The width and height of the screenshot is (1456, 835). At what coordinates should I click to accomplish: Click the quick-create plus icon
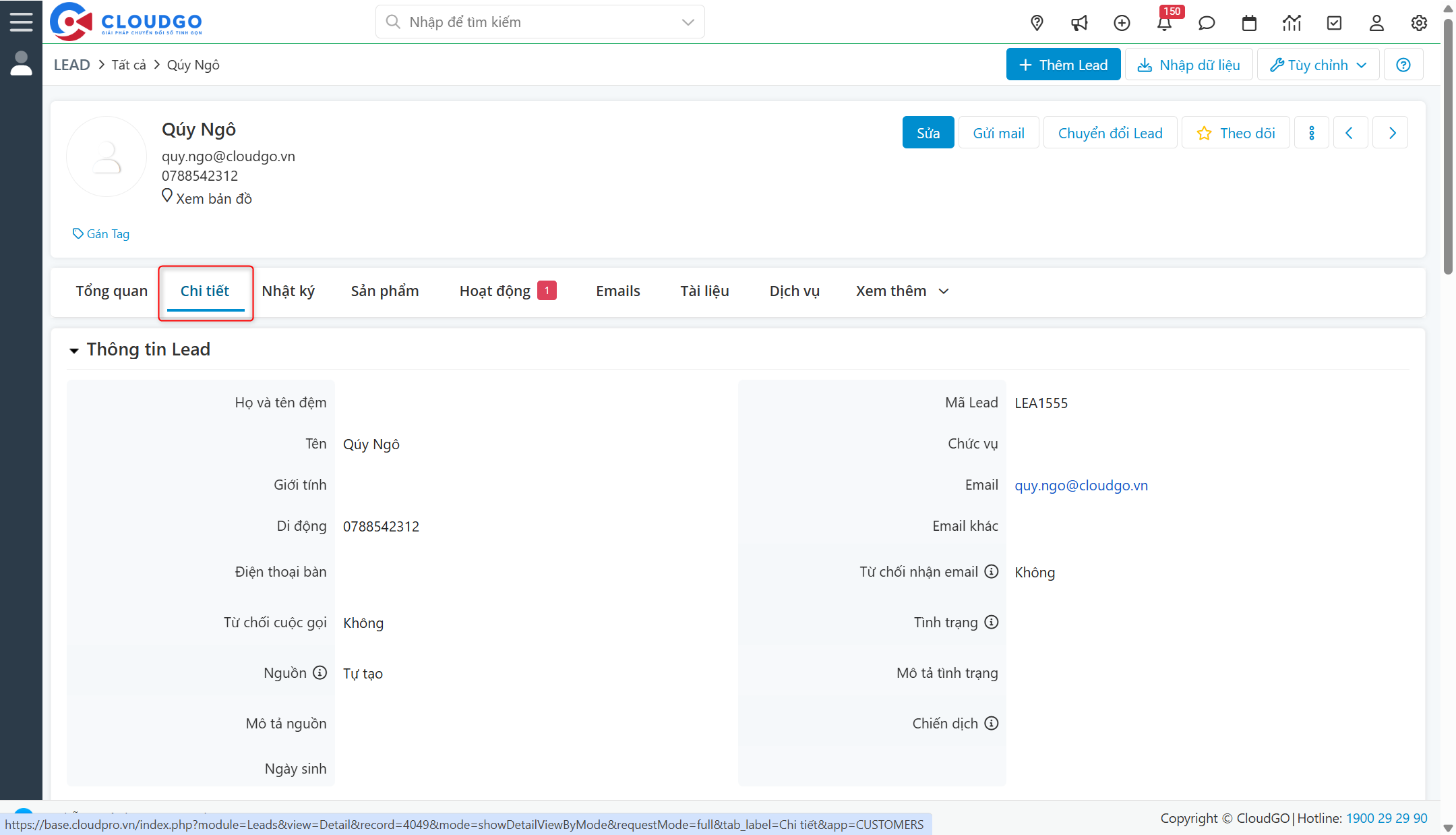[1122, 22]
